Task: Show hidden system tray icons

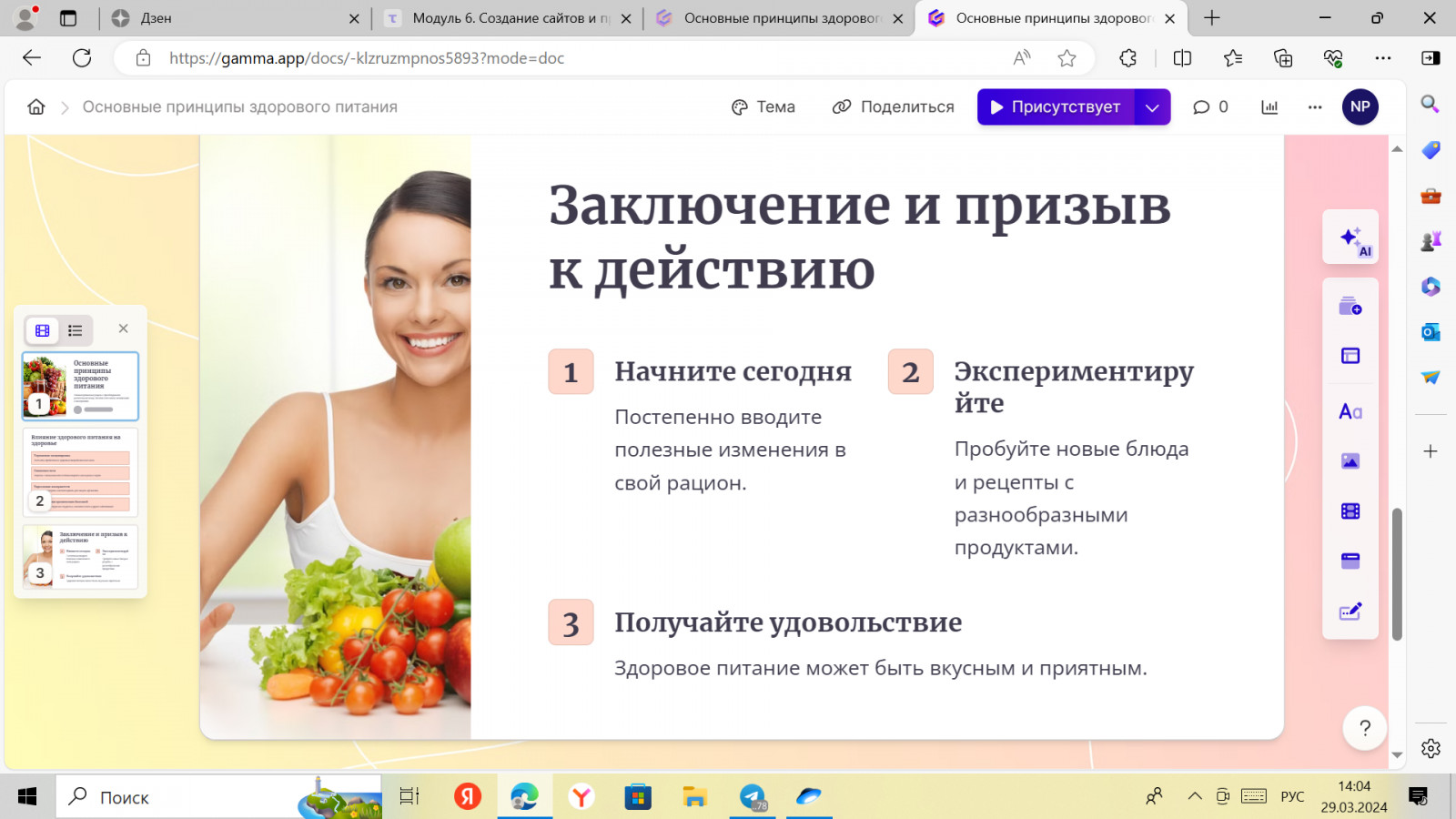Action: point(1195,797)
